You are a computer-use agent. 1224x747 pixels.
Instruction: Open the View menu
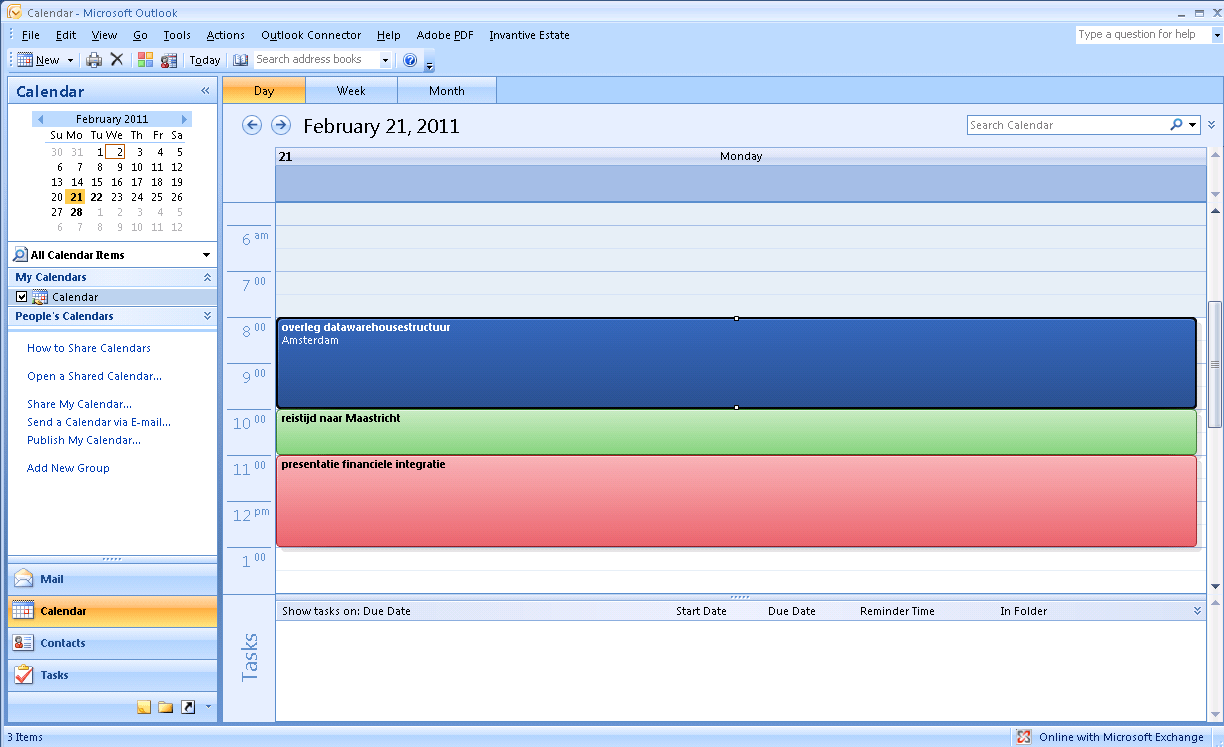point(104,35)
